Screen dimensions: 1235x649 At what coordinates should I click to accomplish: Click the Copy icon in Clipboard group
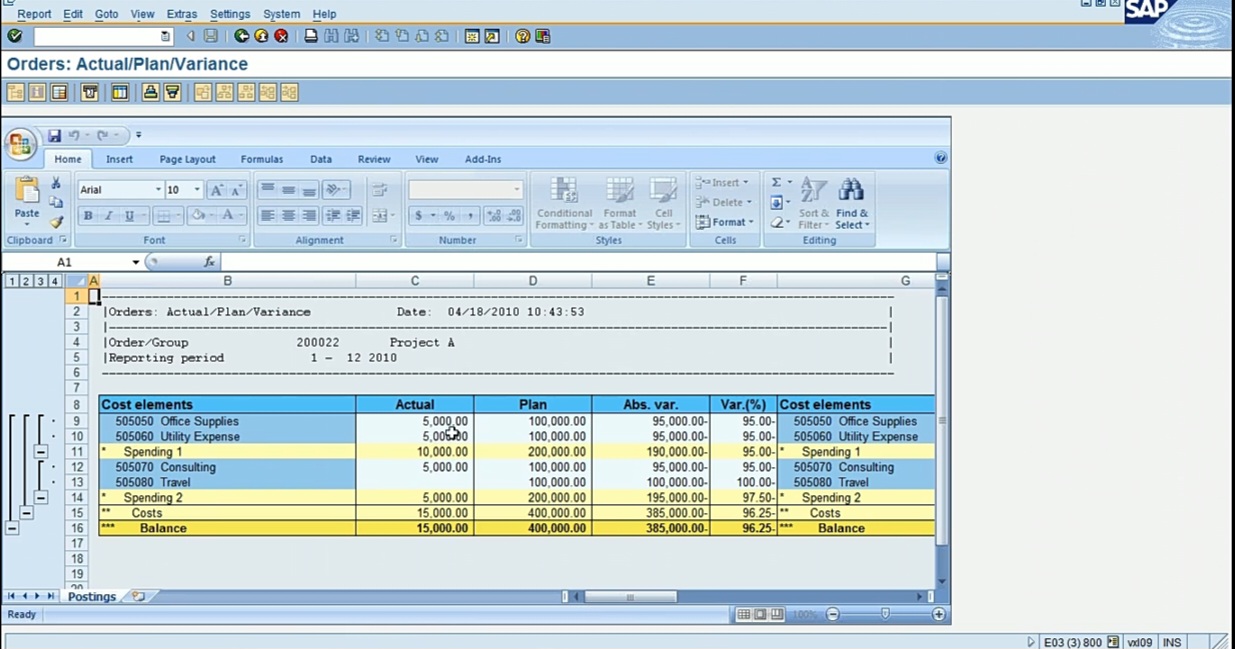click(56, 202)
